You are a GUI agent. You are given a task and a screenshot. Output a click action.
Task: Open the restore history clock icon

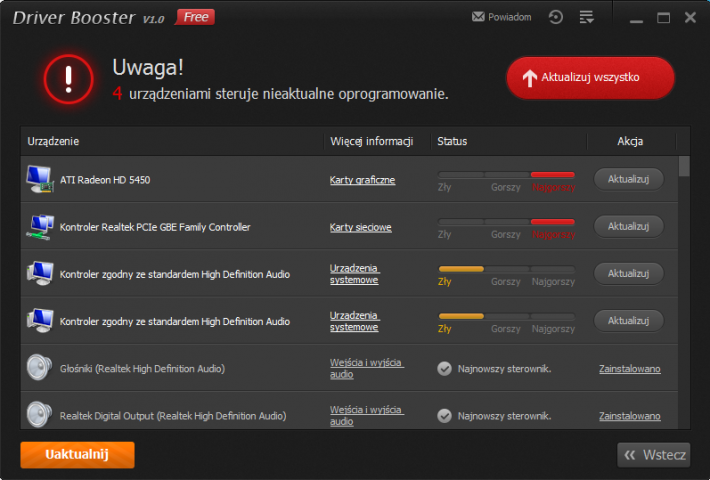[556, 17]
